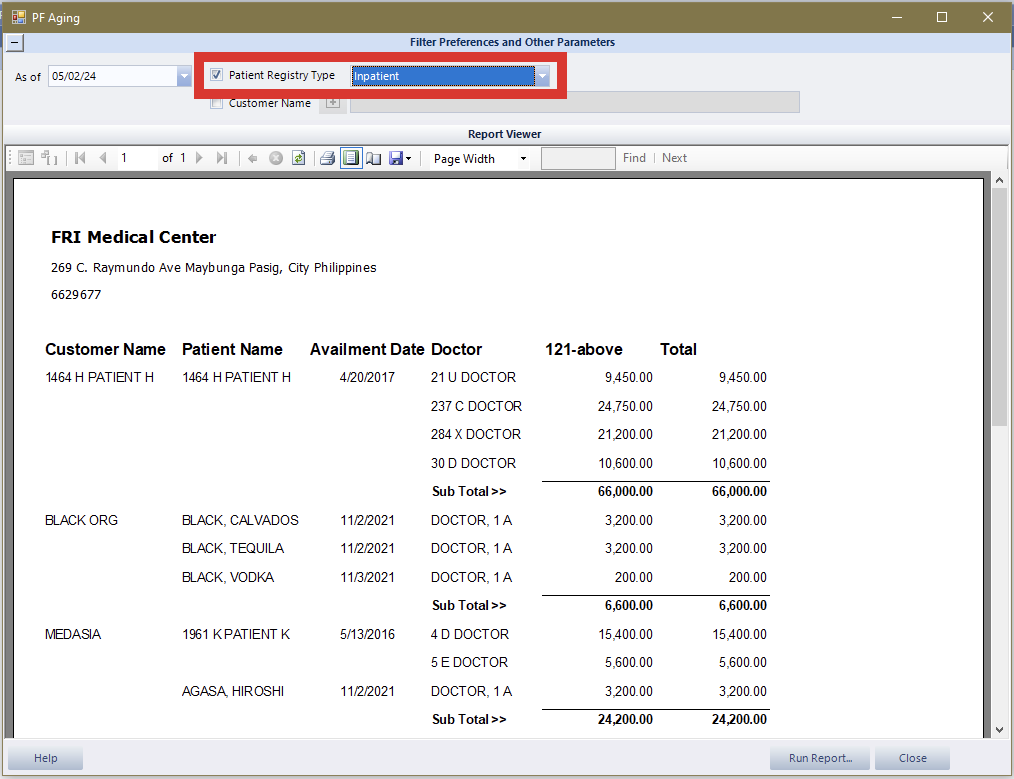This screenshot has width=1014, height=779.
Task: Click the Close button at bottom
Action: pos(912,758)
